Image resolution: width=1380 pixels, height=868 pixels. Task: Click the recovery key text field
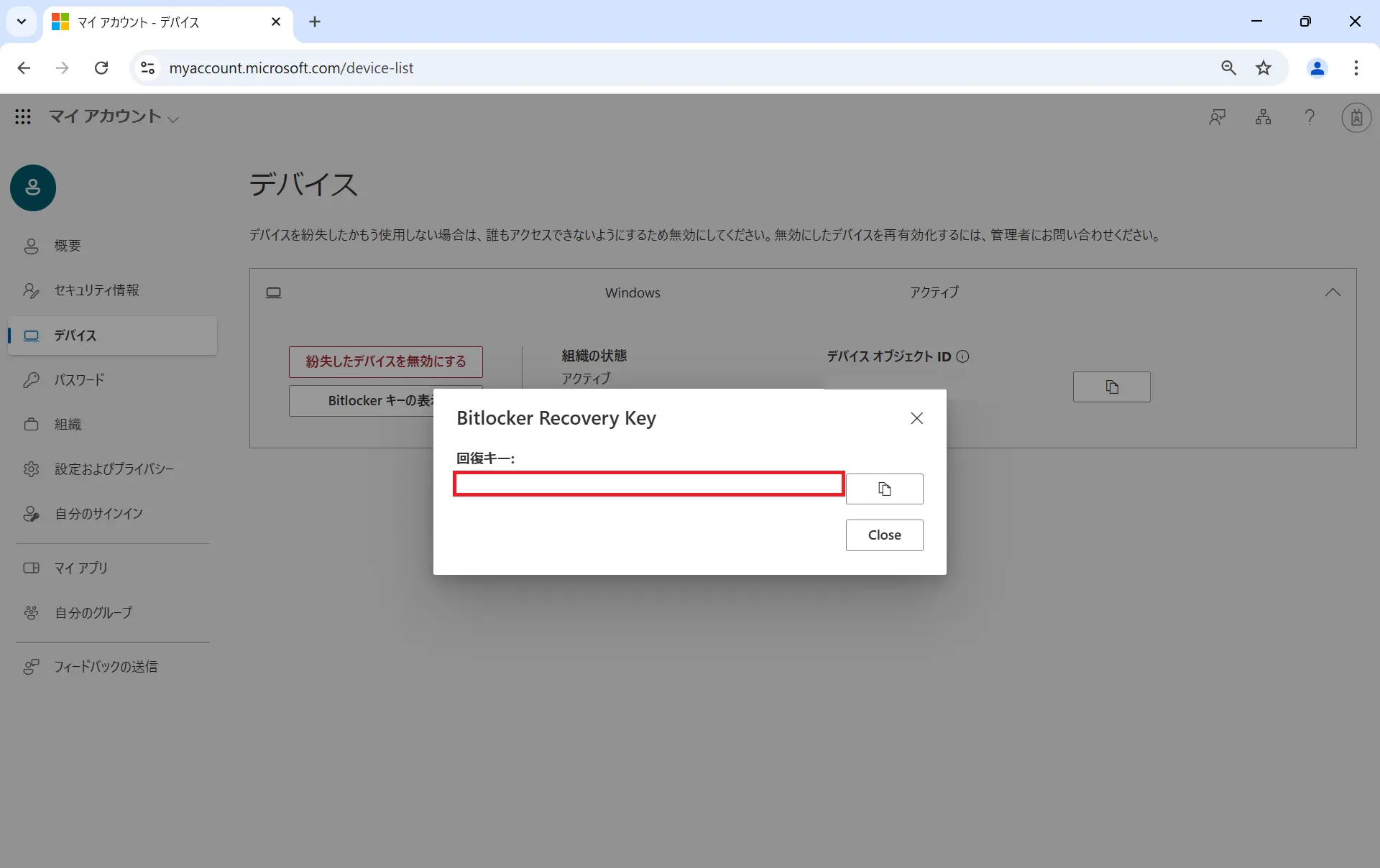[648, 484]
